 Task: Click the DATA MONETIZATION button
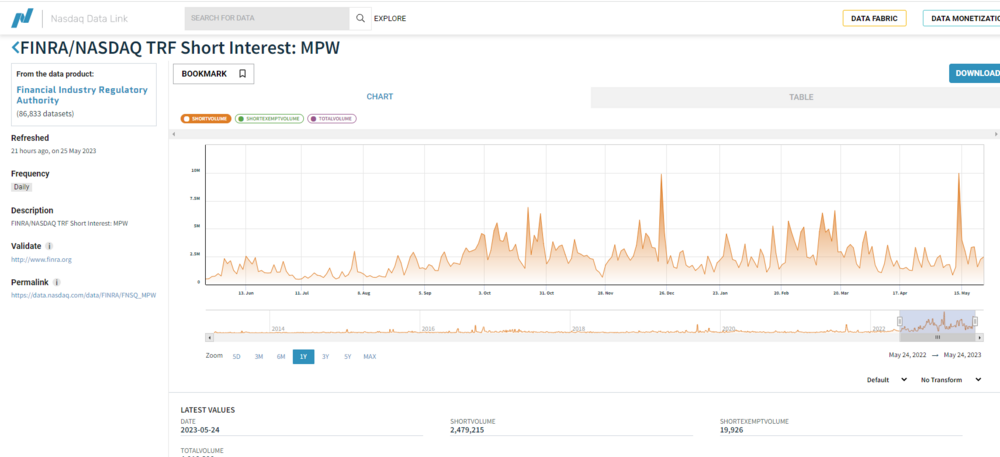[x=962, y=18]
